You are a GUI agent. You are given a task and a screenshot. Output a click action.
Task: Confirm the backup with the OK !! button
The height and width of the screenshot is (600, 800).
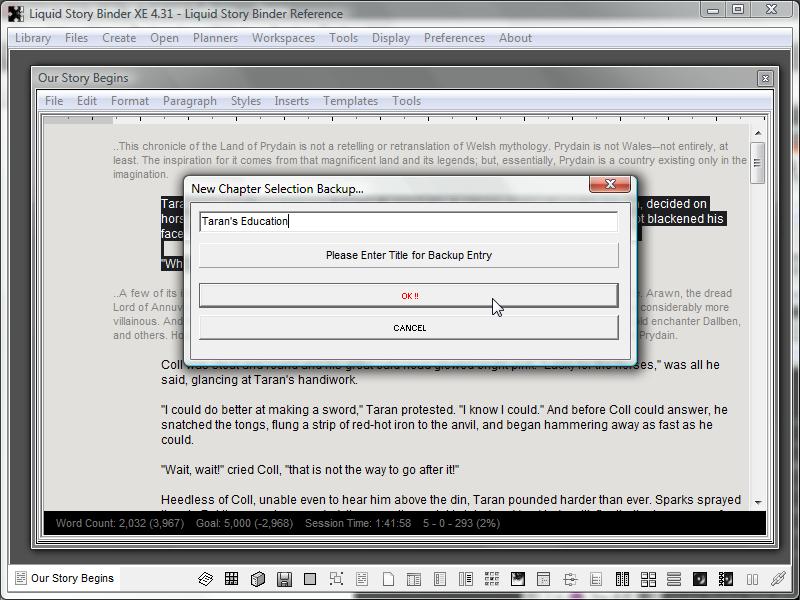point(408,296)
